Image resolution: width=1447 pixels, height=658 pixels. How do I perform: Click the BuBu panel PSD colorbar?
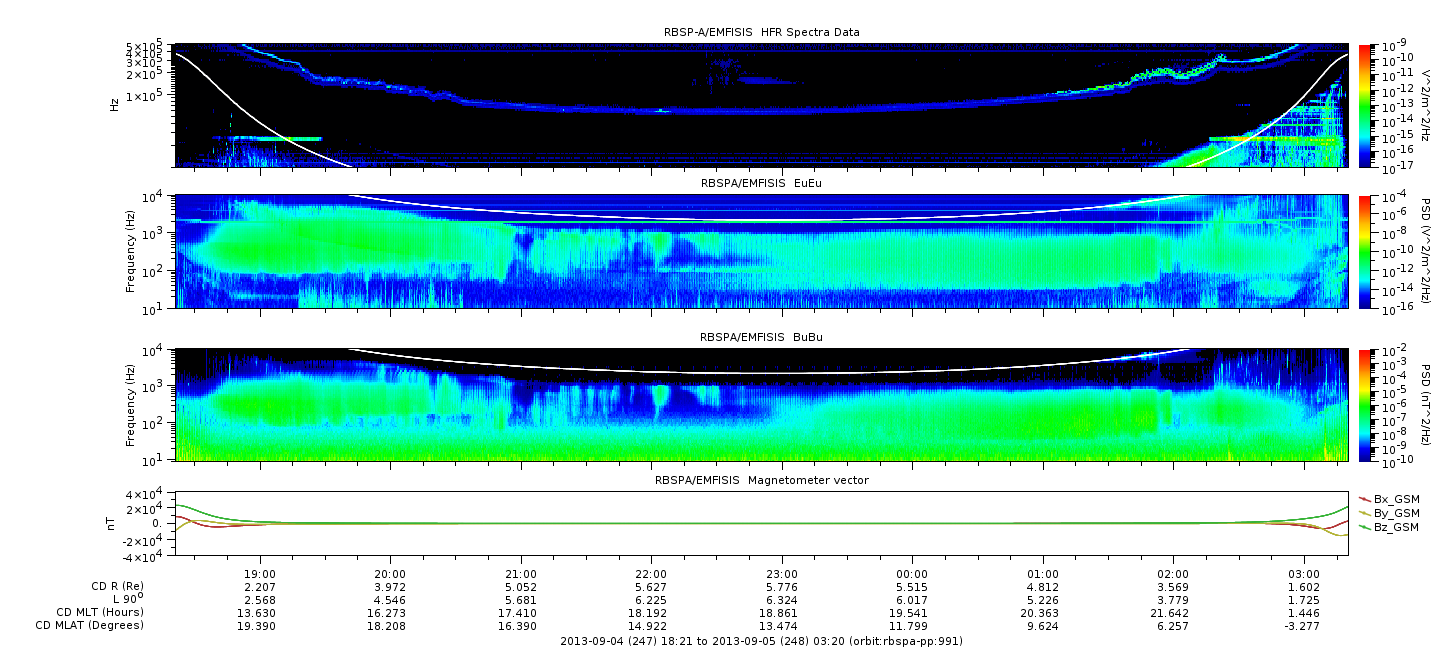click(1366, 405)
